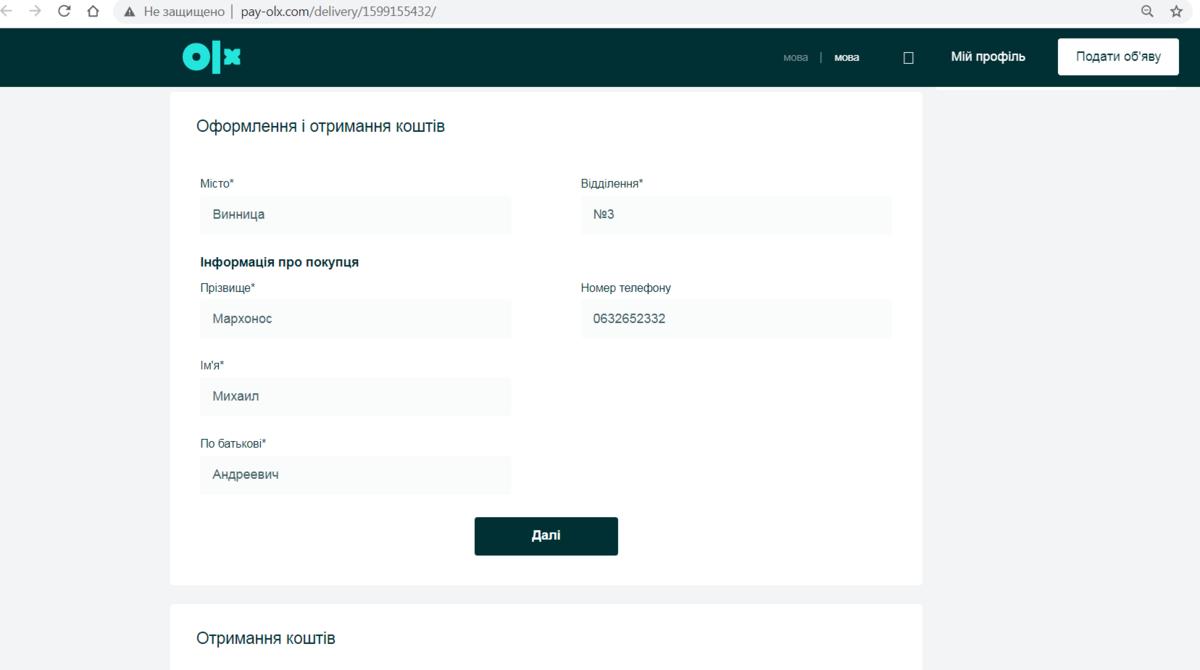Bookmark page with the star icon
The image size is (1200, 670).
[x=1176, y=11]
